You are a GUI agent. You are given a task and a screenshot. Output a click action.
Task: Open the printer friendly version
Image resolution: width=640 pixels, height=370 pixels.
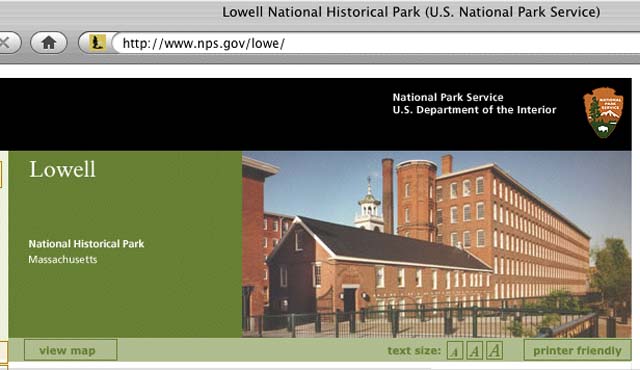pos(577,350)
